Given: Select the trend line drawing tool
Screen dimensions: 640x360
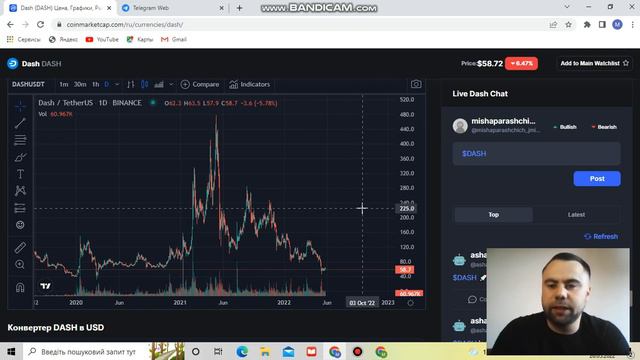Looking at the screenshot, I should click(20, 123).
